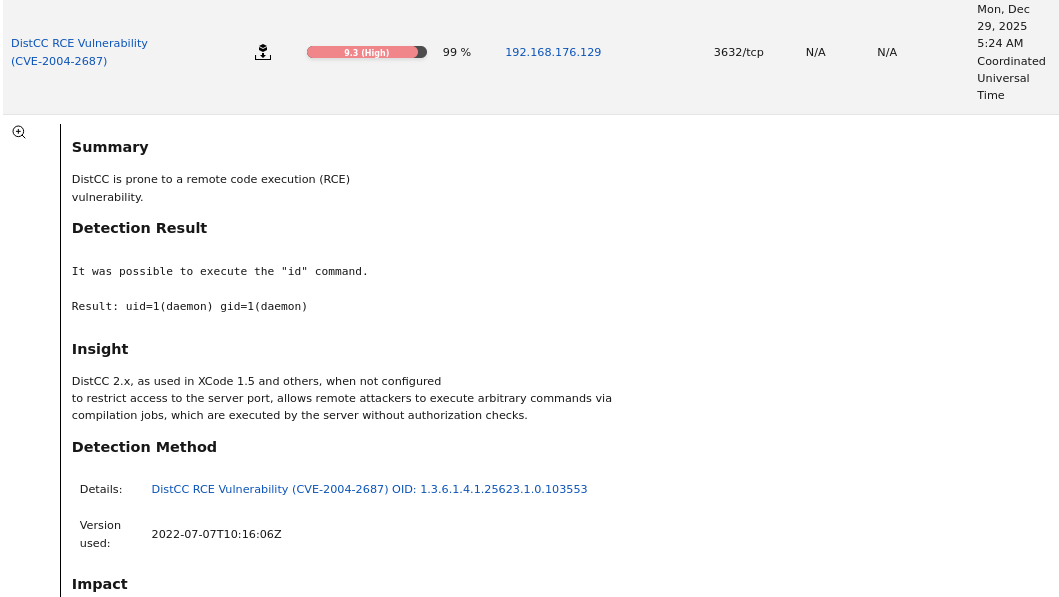Click the solution type download icon
Viewport: 1059px width, 597px height.
pos(263,52)
